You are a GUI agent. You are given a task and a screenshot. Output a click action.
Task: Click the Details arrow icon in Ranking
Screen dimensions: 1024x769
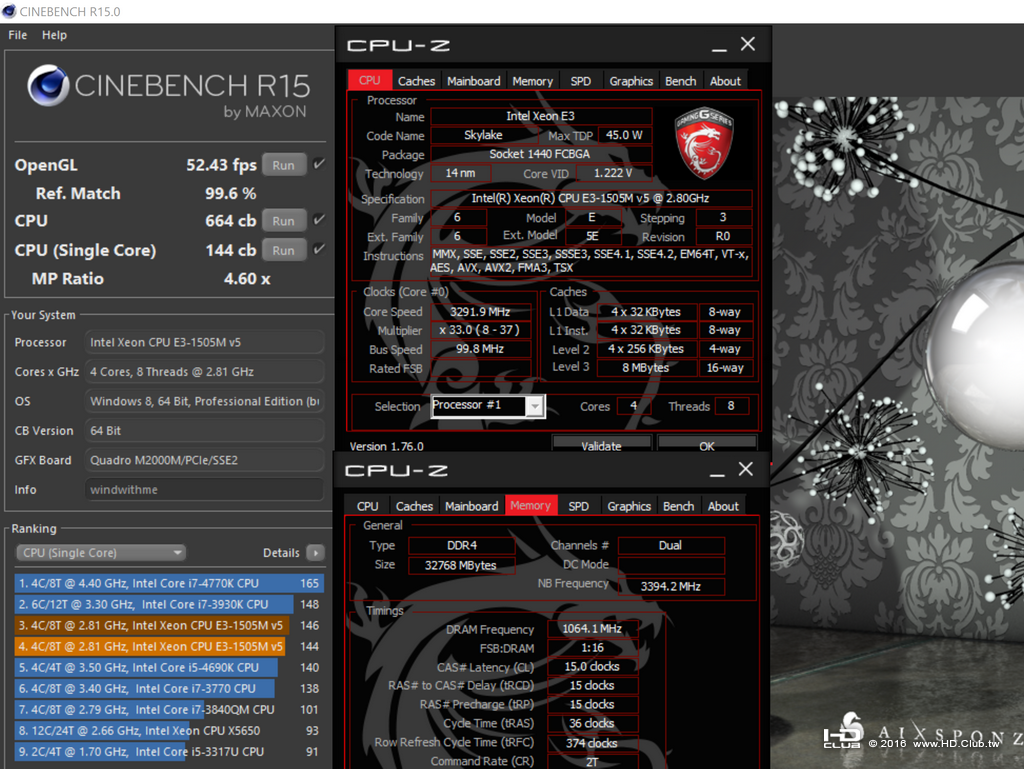click(315, 553)
